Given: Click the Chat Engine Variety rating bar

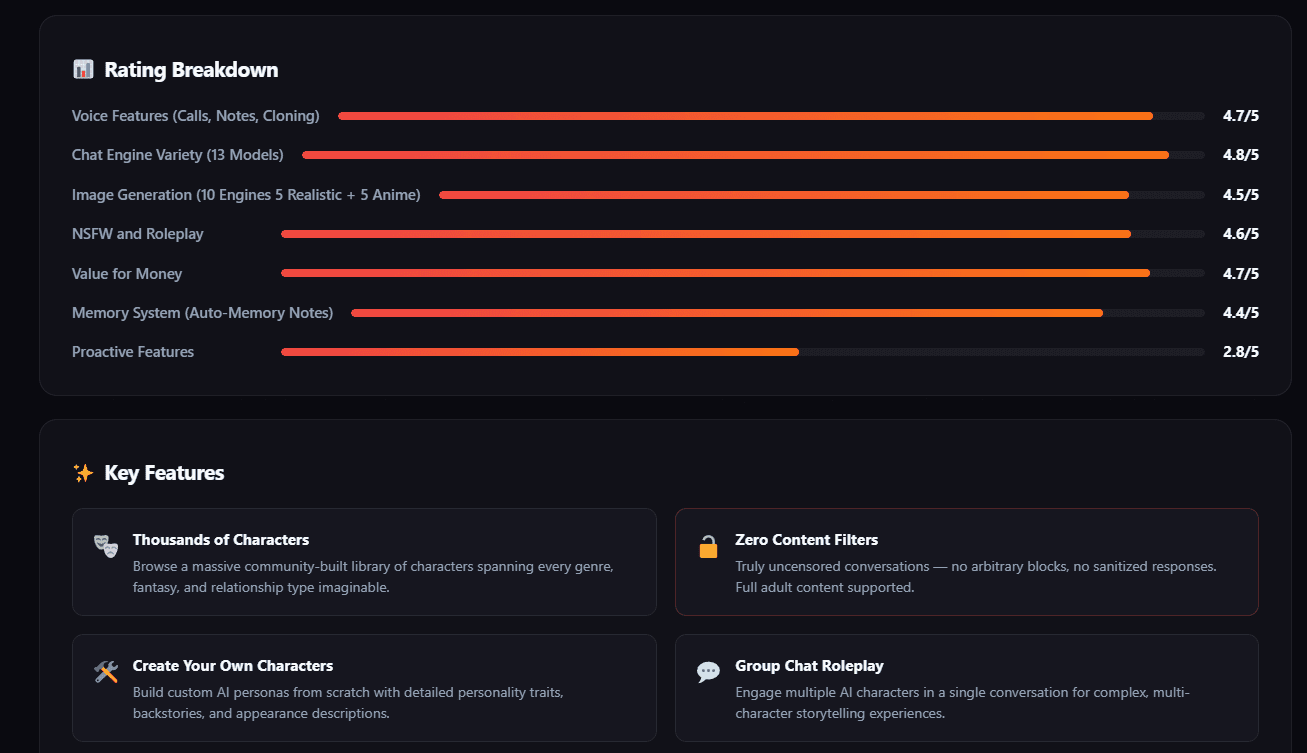Looking at the screenshot, I should pyautogui.click(x=753, y=155).
